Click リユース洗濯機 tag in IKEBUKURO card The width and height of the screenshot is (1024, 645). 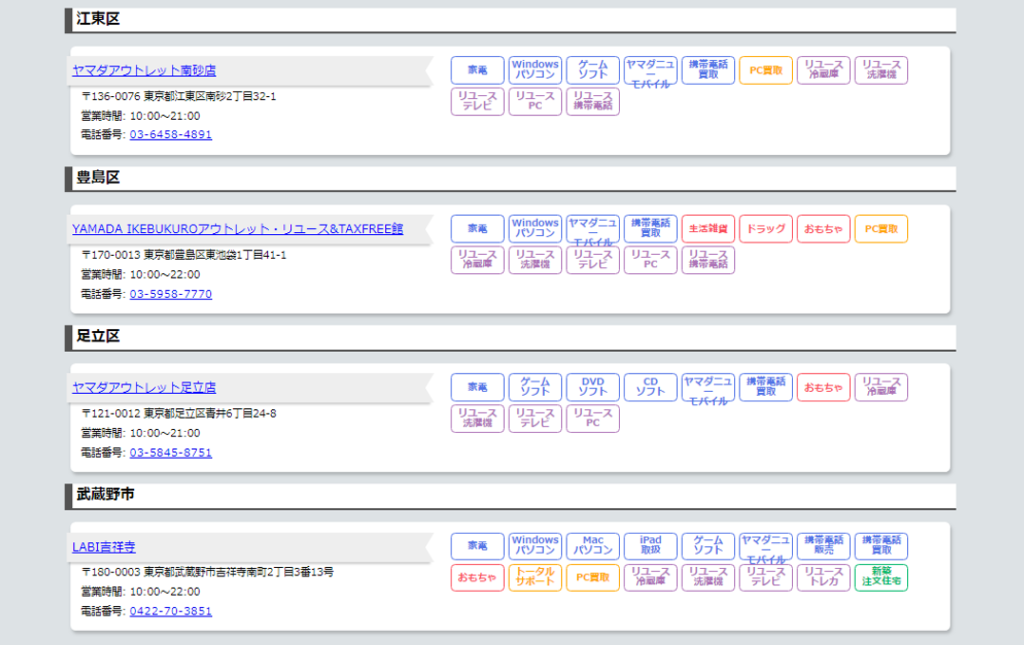coord(535,260)
